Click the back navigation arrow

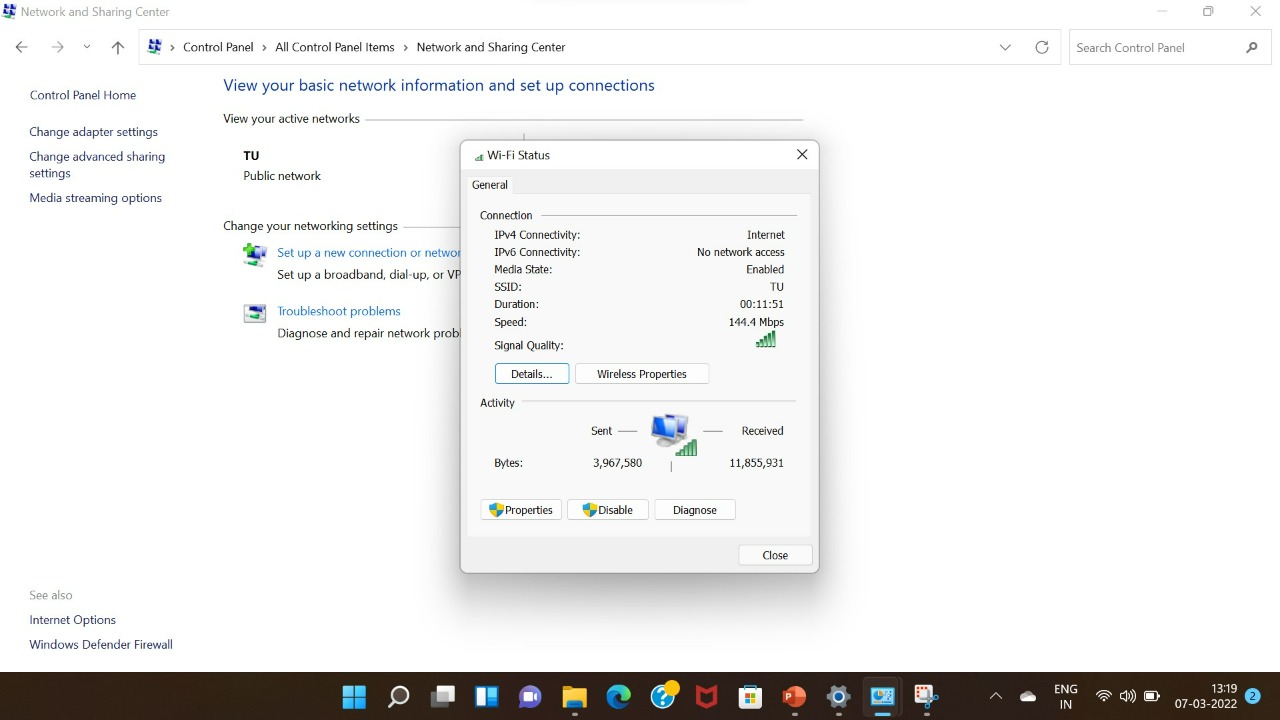coord(22,47)
